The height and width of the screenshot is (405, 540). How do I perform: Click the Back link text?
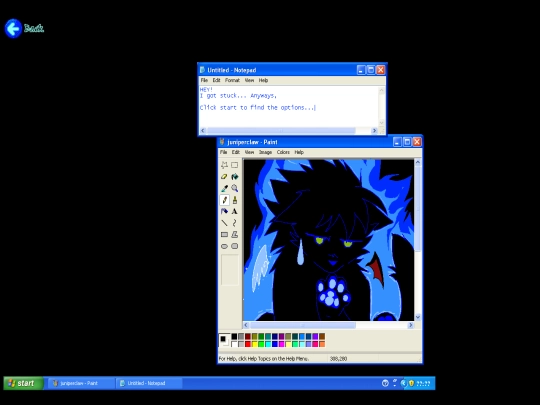(34, 28)
